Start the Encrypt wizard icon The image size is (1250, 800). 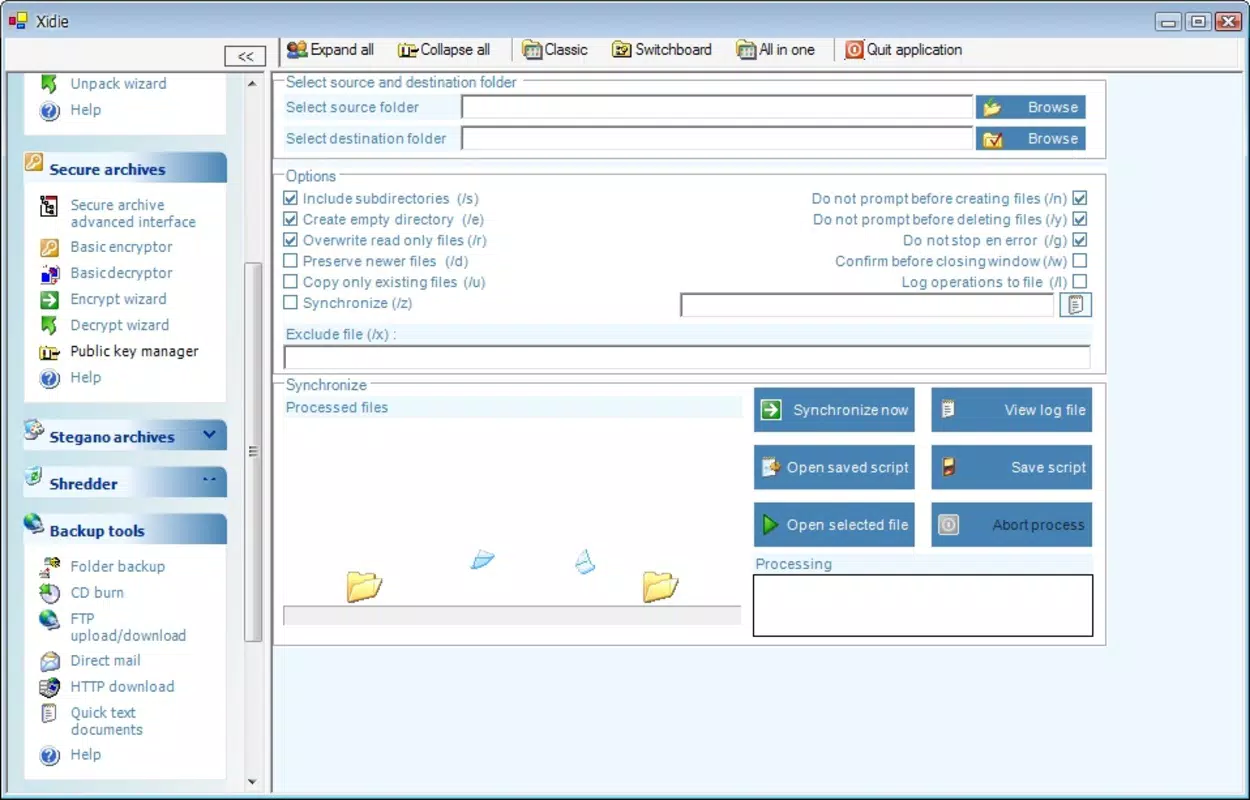(x=49, y=299)
